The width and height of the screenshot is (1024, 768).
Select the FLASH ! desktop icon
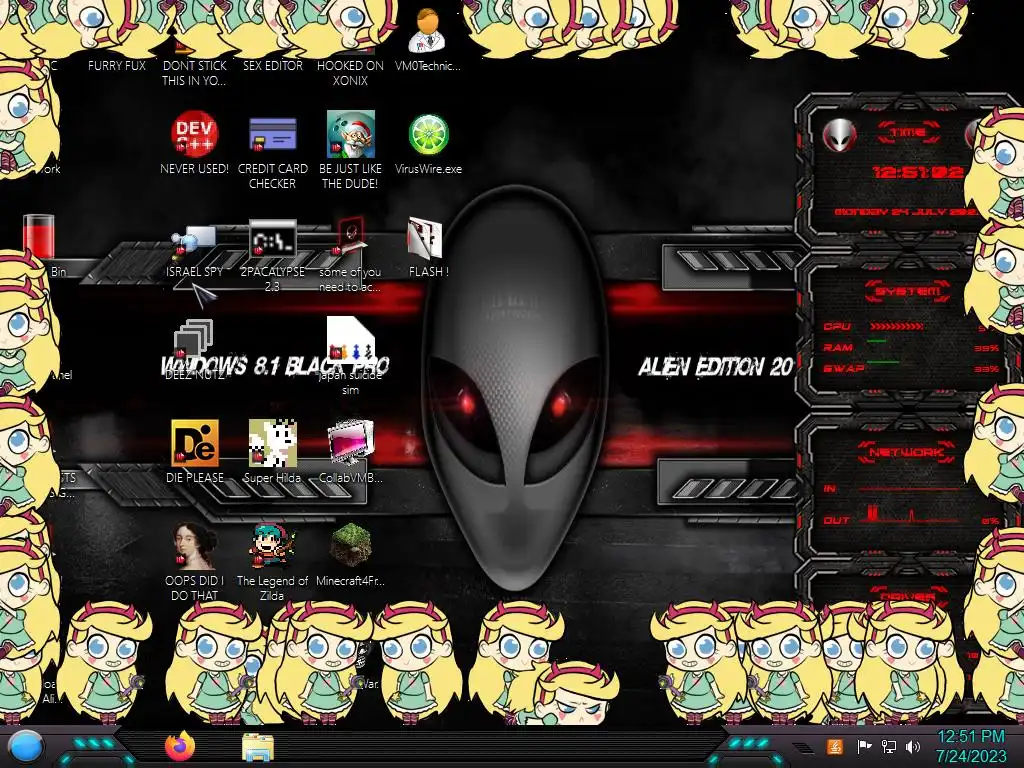click(425, 238)
